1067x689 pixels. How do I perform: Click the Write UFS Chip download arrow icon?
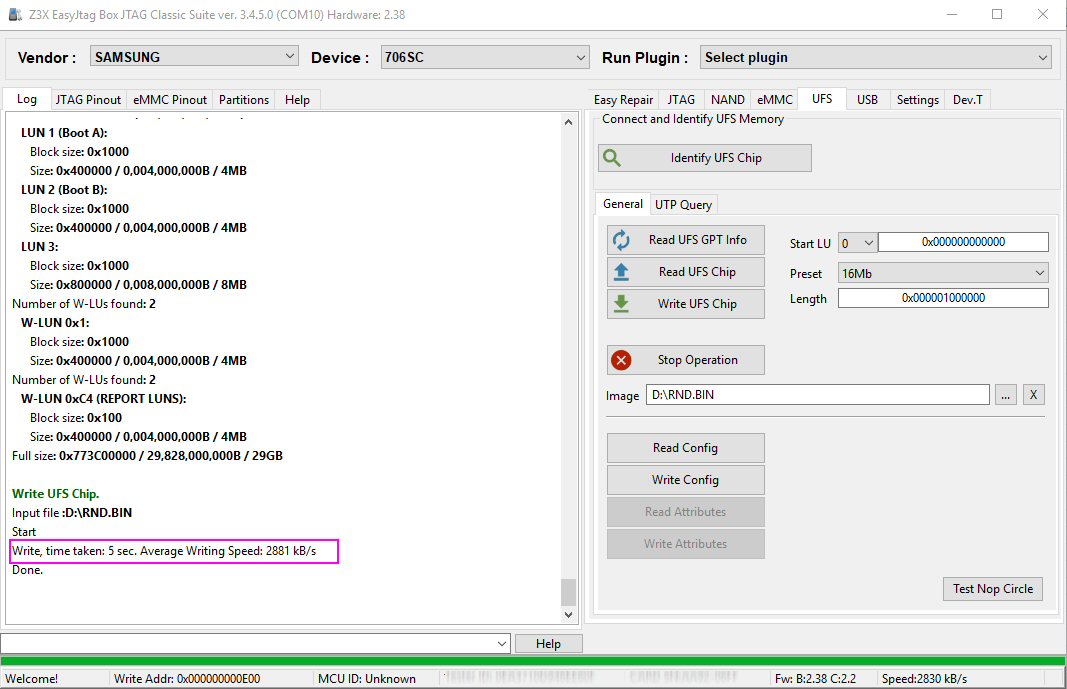click(621, 304)
